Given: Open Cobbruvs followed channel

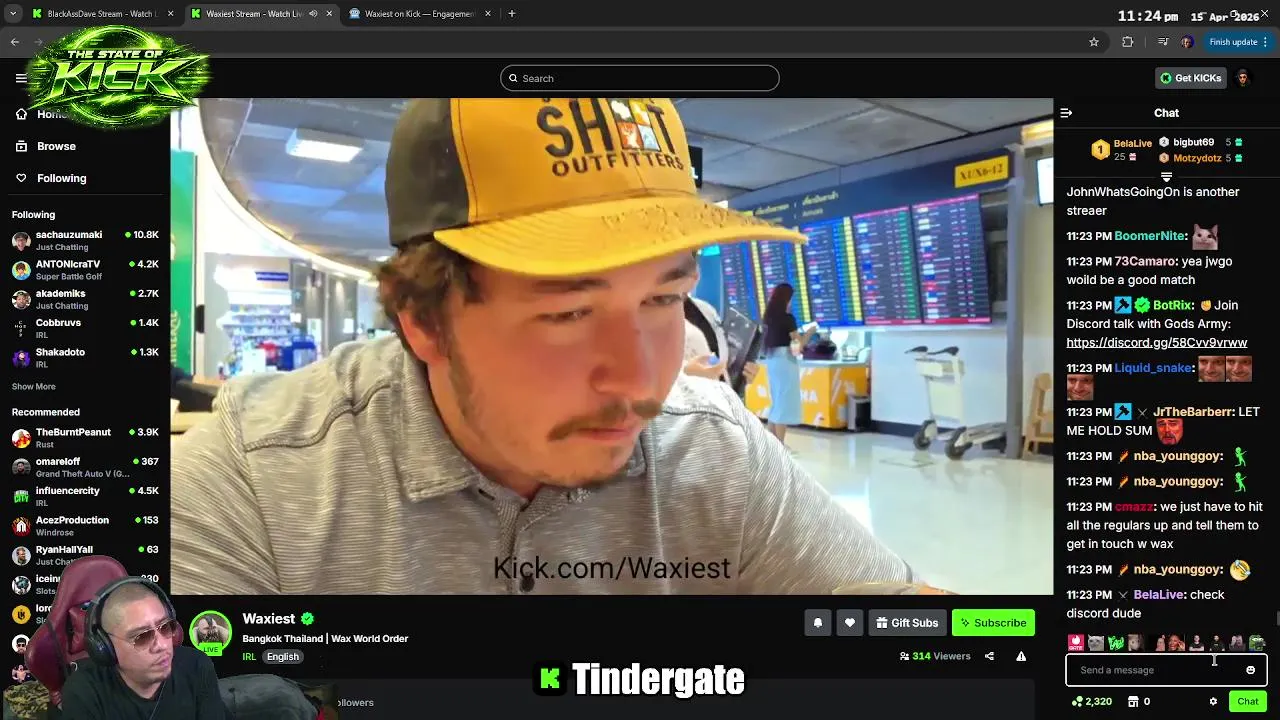Looking at the screenshot, I should 85,328.
